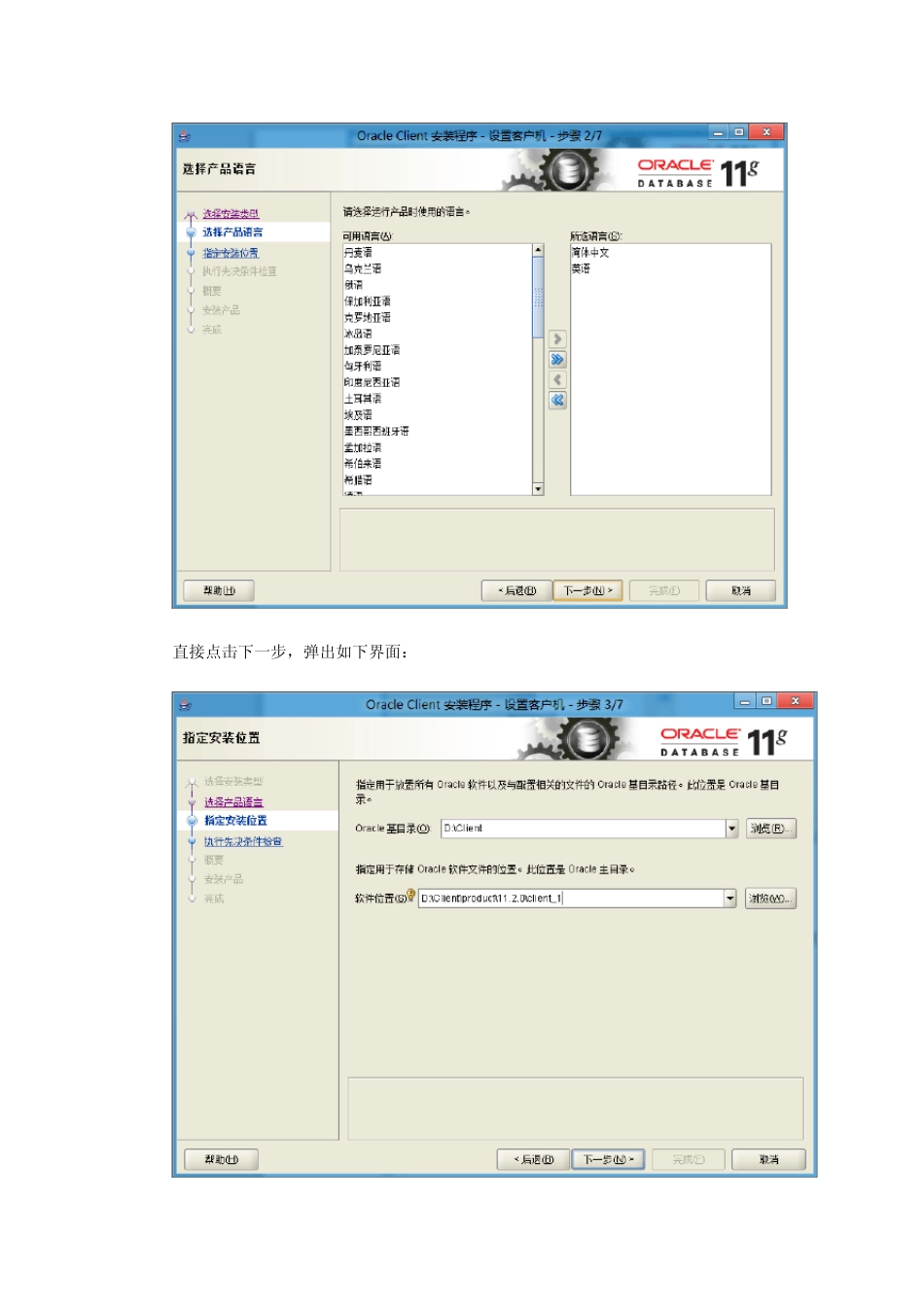Select 埃及语 in the available languages list
This screenshot has height=1307, width=924.
point(358,415)
